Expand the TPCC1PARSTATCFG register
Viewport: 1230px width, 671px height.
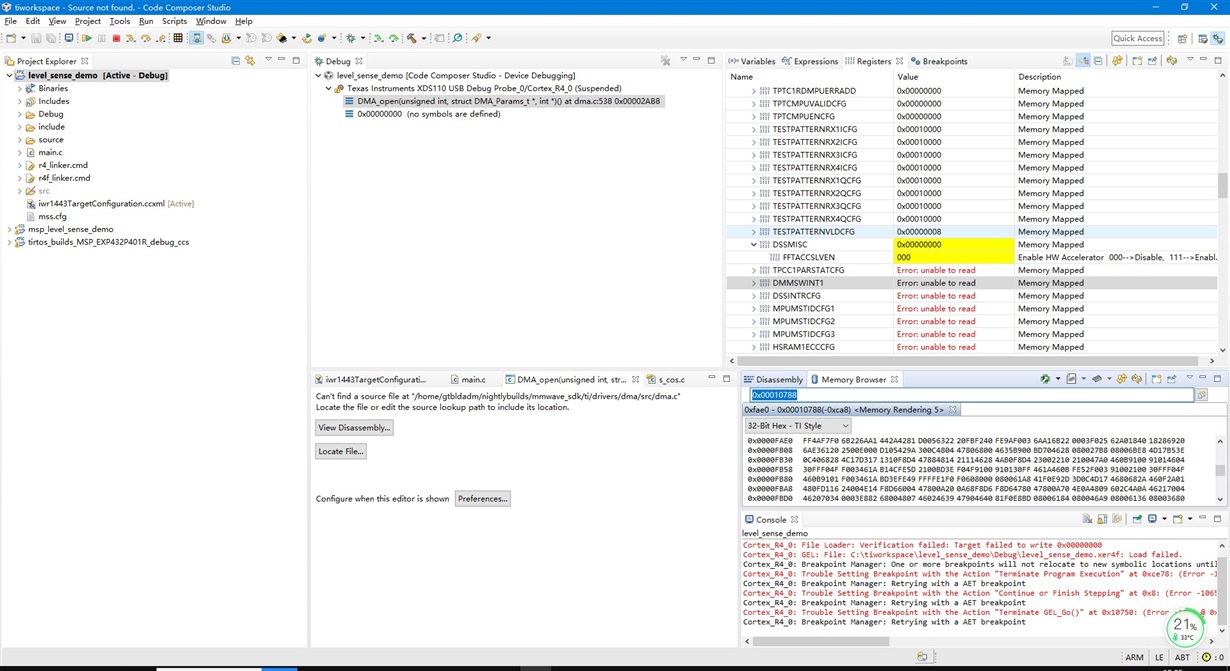pos(754,270)
